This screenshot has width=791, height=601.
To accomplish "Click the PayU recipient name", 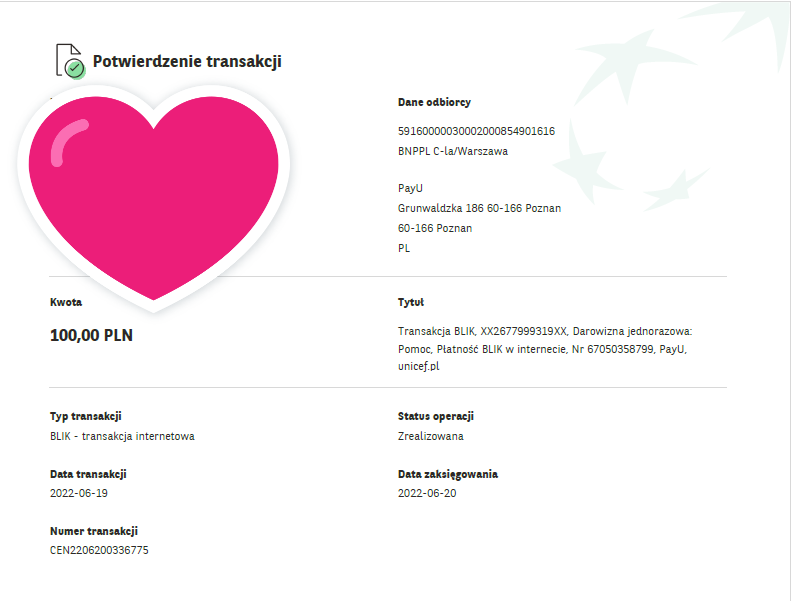I will 410,188.
